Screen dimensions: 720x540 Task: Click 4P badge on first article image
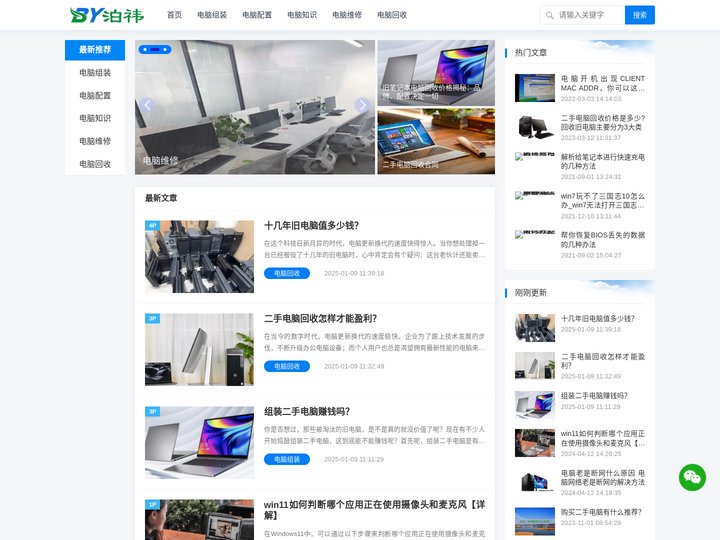point(152,225)
